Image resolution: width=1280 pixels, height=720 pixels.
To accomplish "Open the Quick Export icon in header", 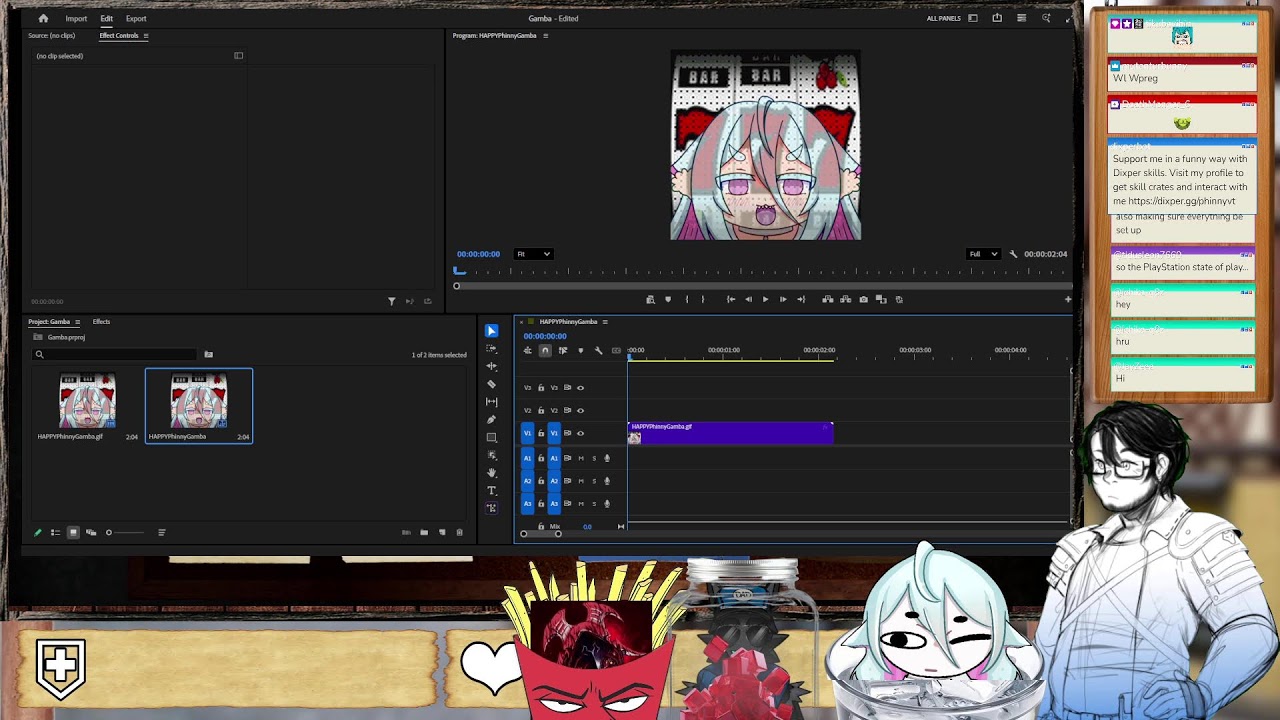I will 997,18.
